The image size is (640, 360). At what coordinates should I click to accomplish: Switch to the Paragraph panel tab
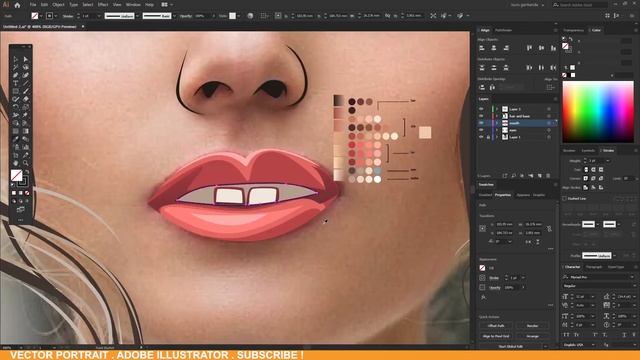(x=594, y=267)
